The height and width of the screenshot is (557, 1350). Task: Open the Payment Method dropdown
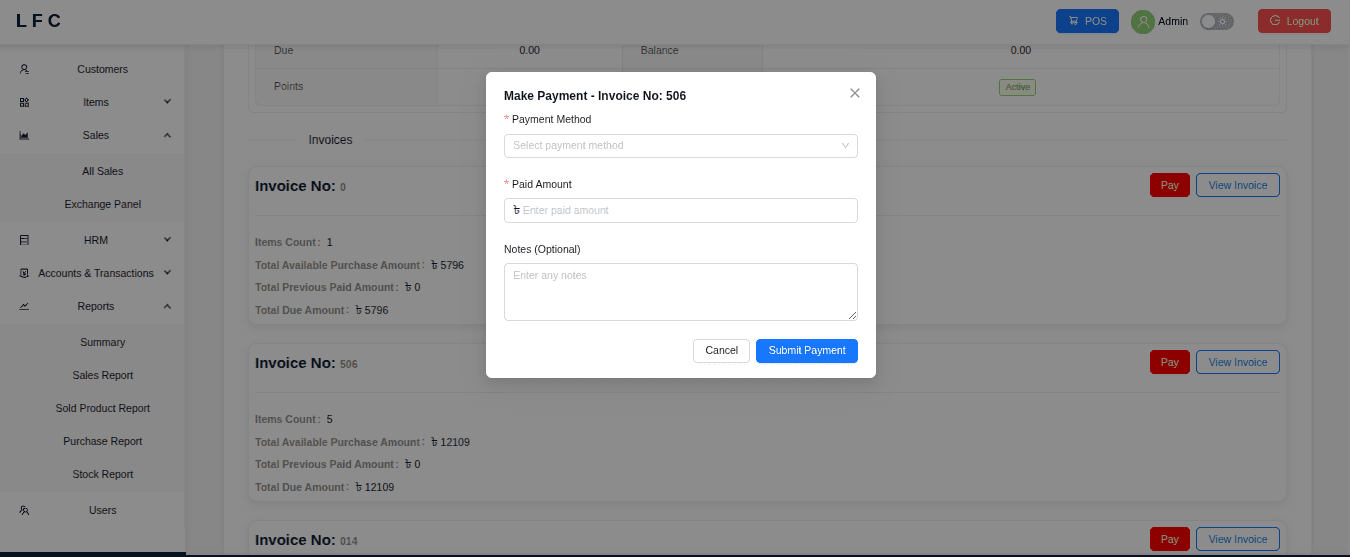(681, 146)
